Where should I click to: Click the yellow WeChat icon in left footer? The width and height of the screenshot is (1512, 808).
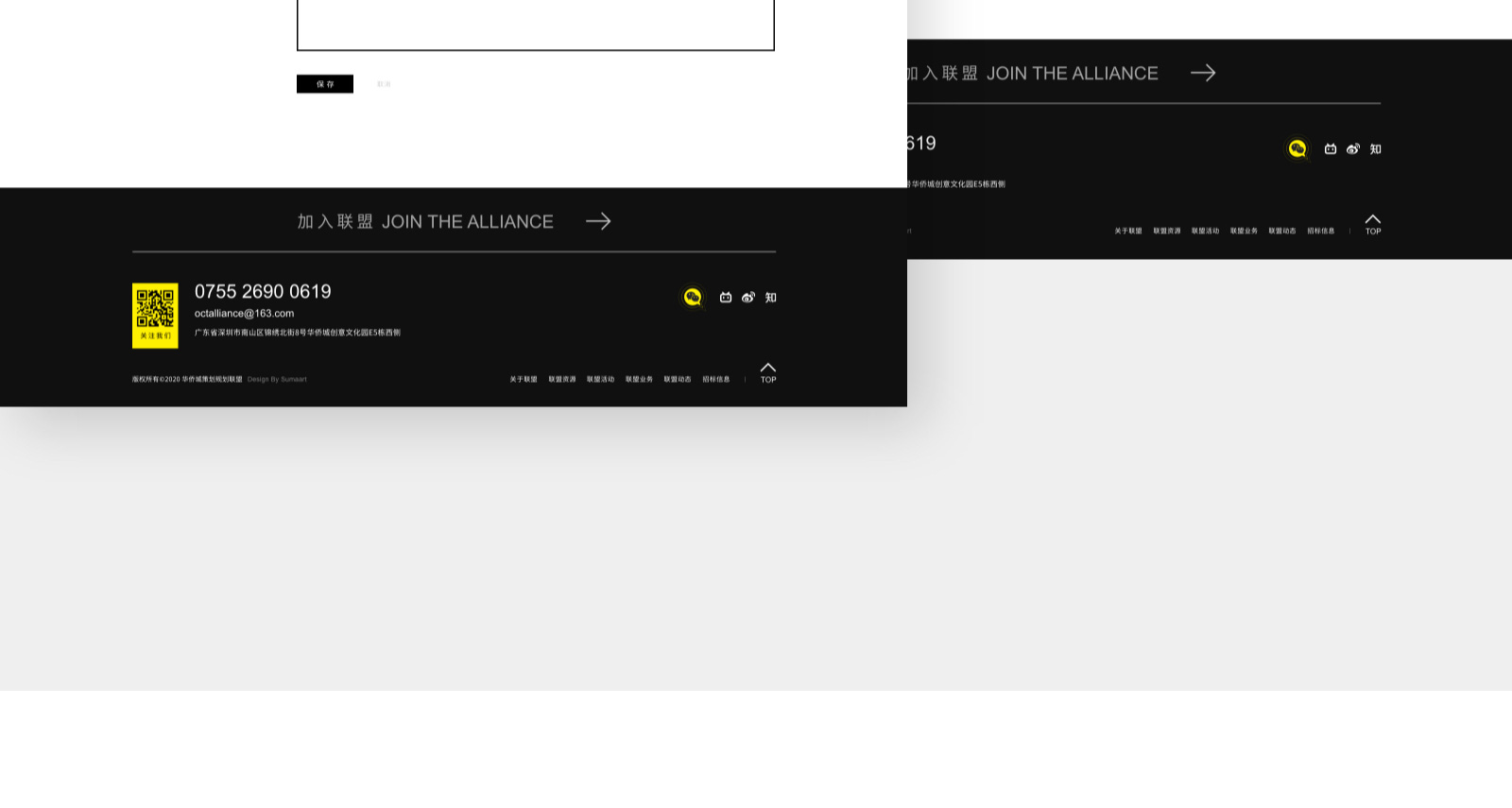click(x=693, y=298)
